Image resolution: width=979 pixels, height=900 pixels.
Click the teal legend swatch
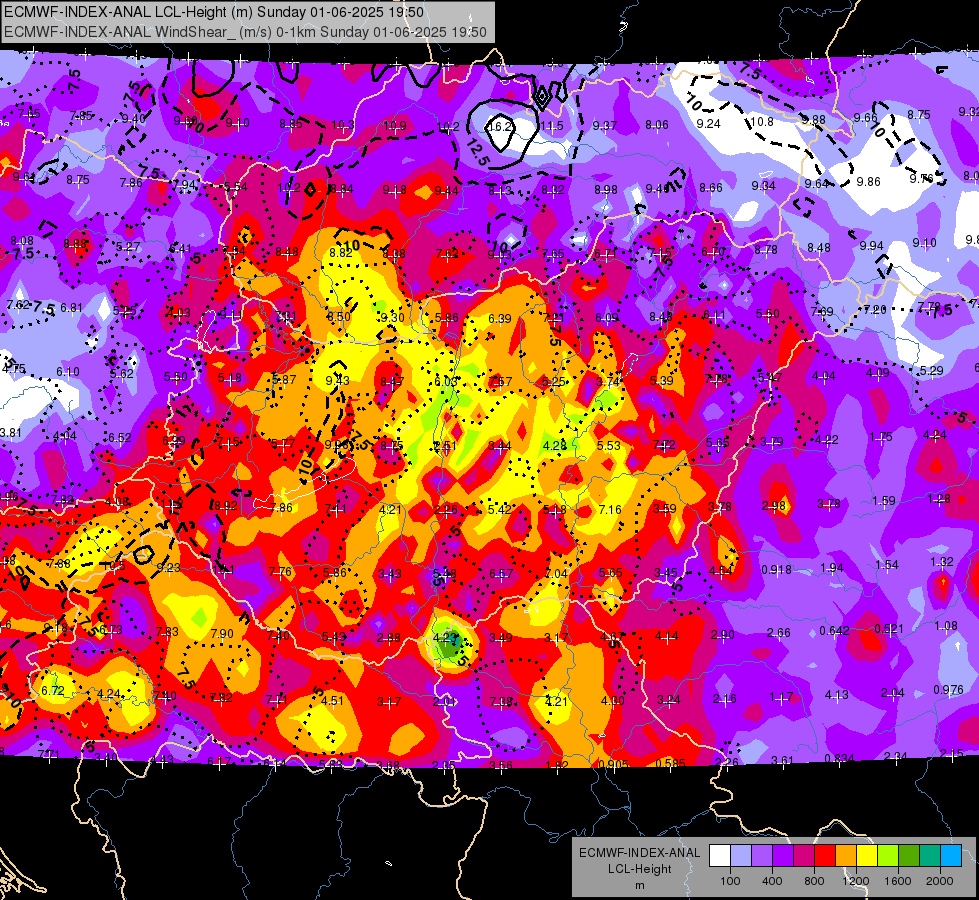click(x=930, y=855)
